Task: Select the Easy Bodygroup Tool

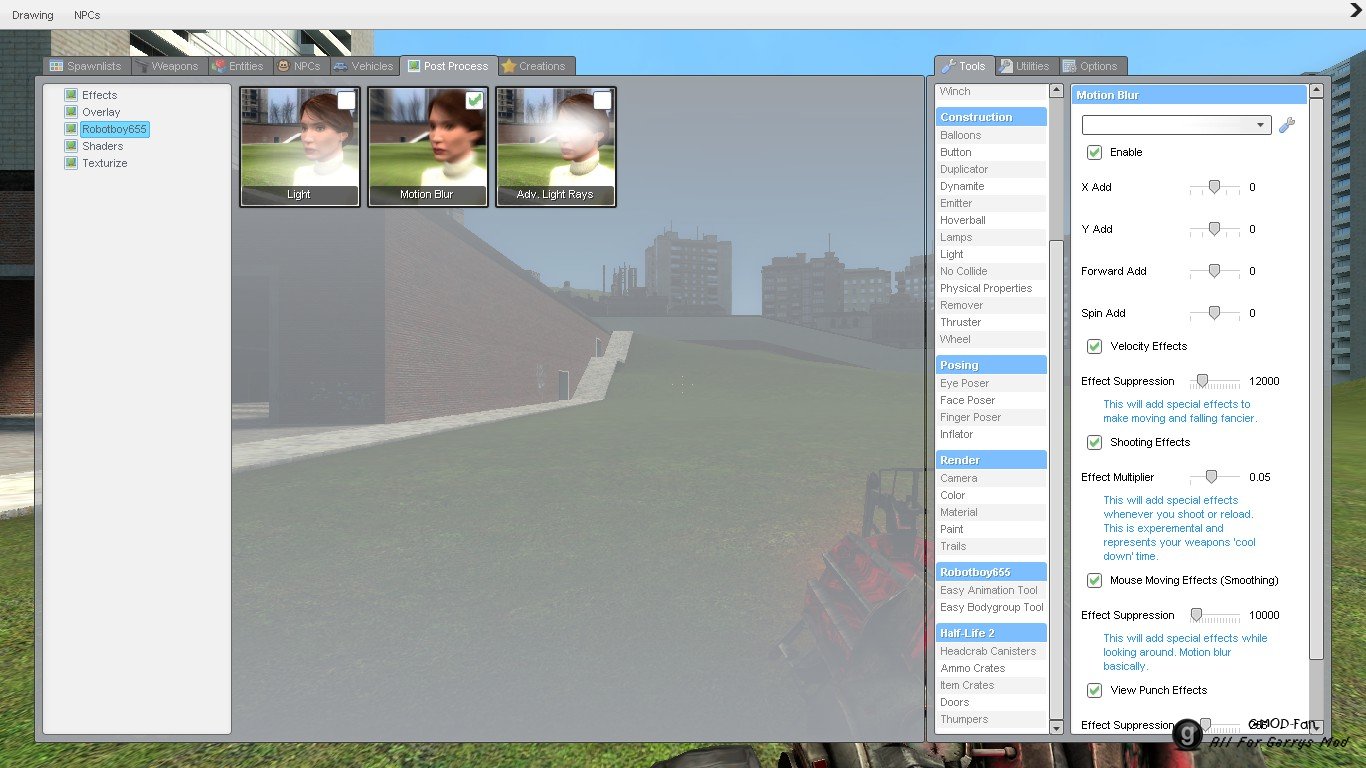Action: [x=991, y=607]
